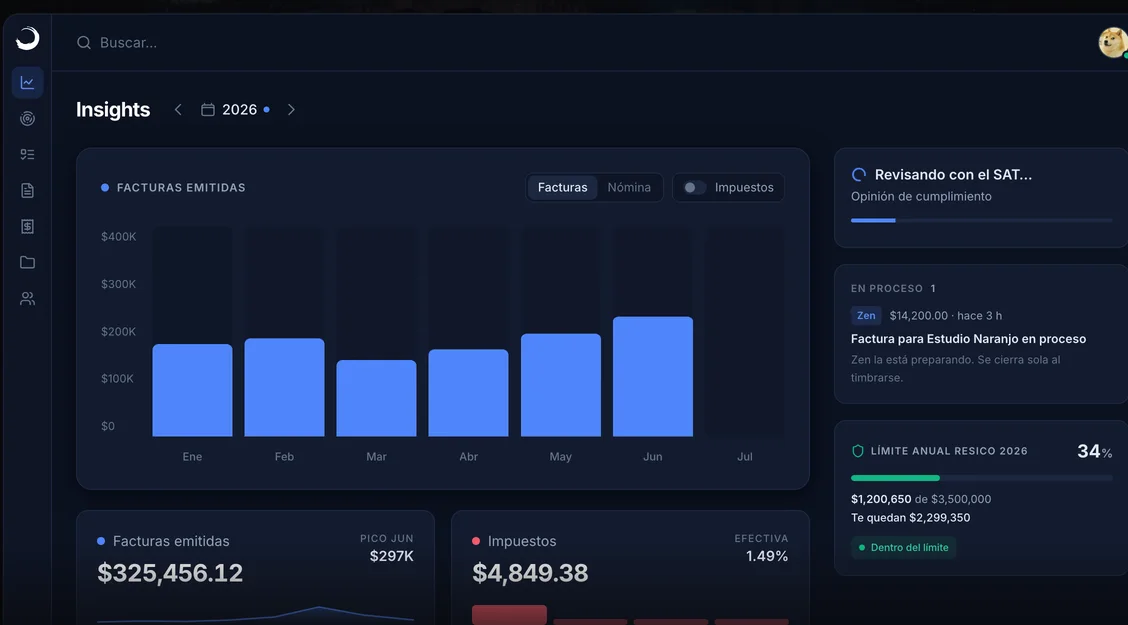
Task: Click the red dot beside Impuestos
Action: click(476, 541)
